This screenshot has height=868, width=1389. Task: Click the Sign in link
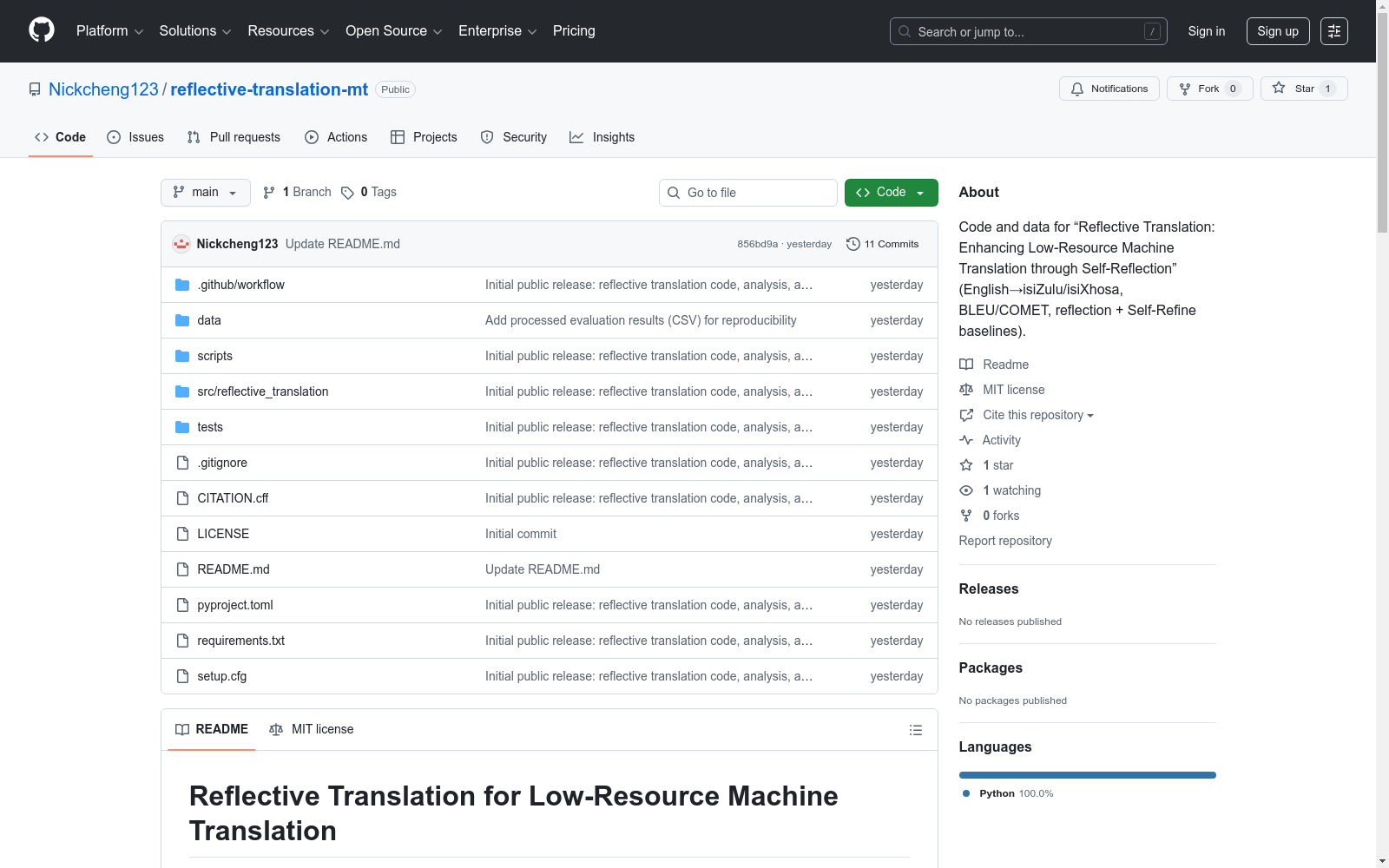coord(1207,31)
